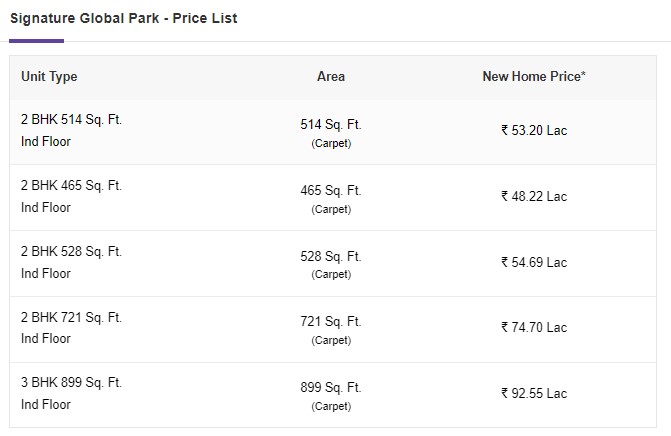Screen dimensions: 671x436
Task: Open the 2 BHK 528 Sq. Ft. unit
Action: coord(71,251)
